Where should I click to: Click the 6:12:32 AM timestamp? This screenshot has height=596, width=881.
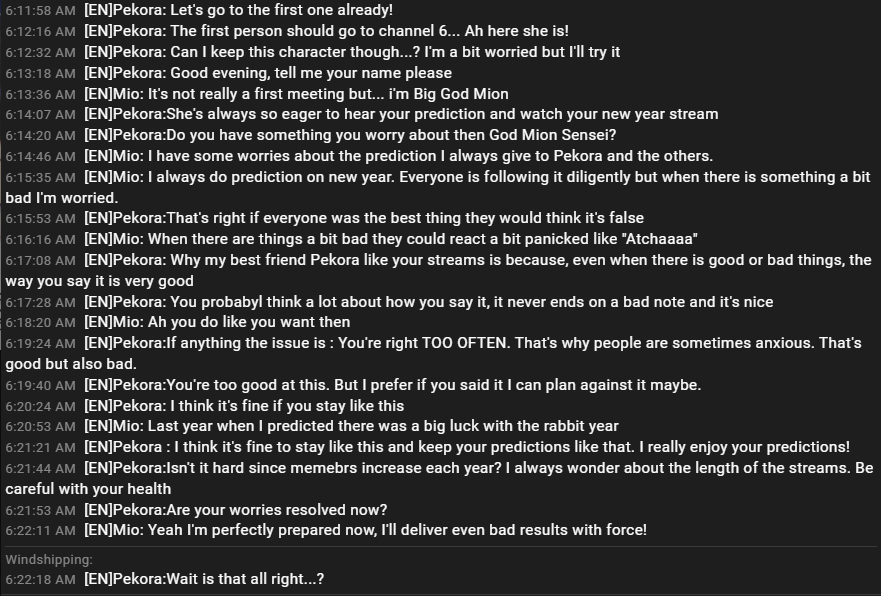coord(40,52)
